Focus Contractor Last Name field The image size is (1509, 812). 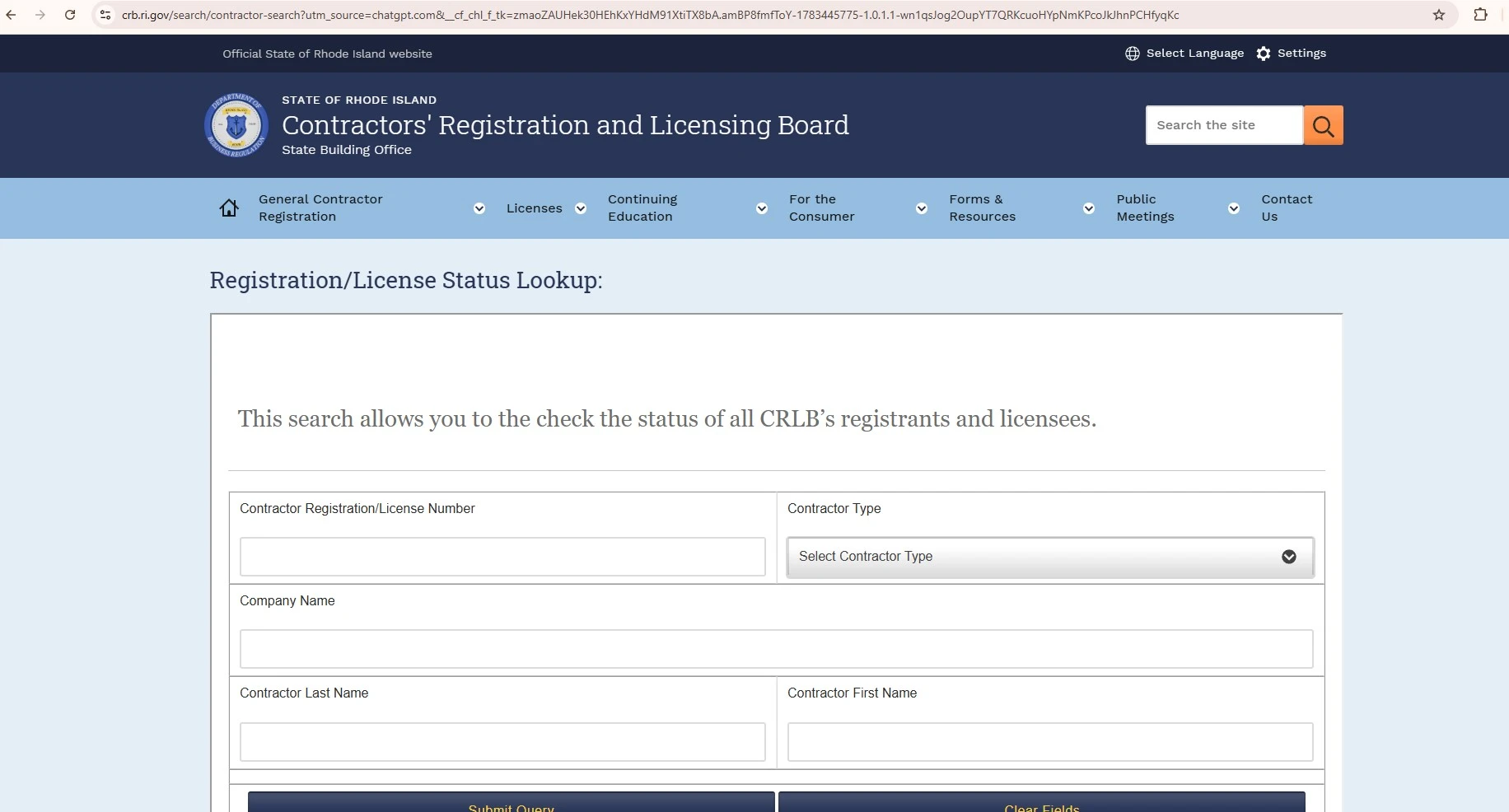click(502, 742)
